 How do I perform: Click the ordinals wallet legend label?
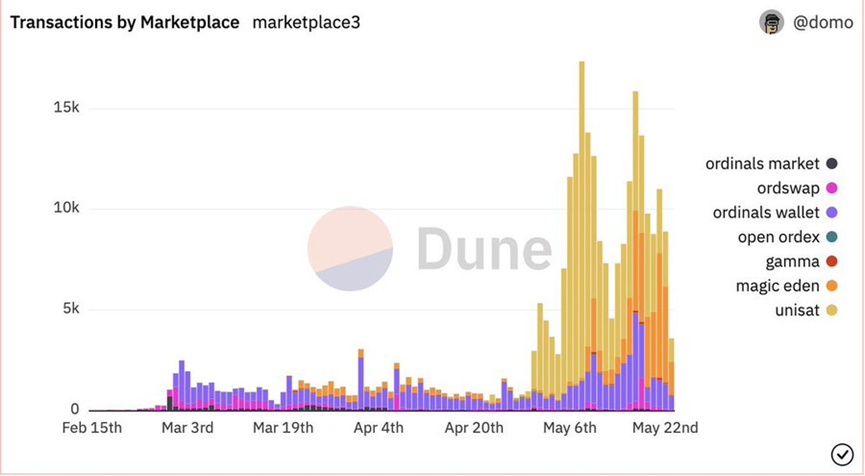766,212
